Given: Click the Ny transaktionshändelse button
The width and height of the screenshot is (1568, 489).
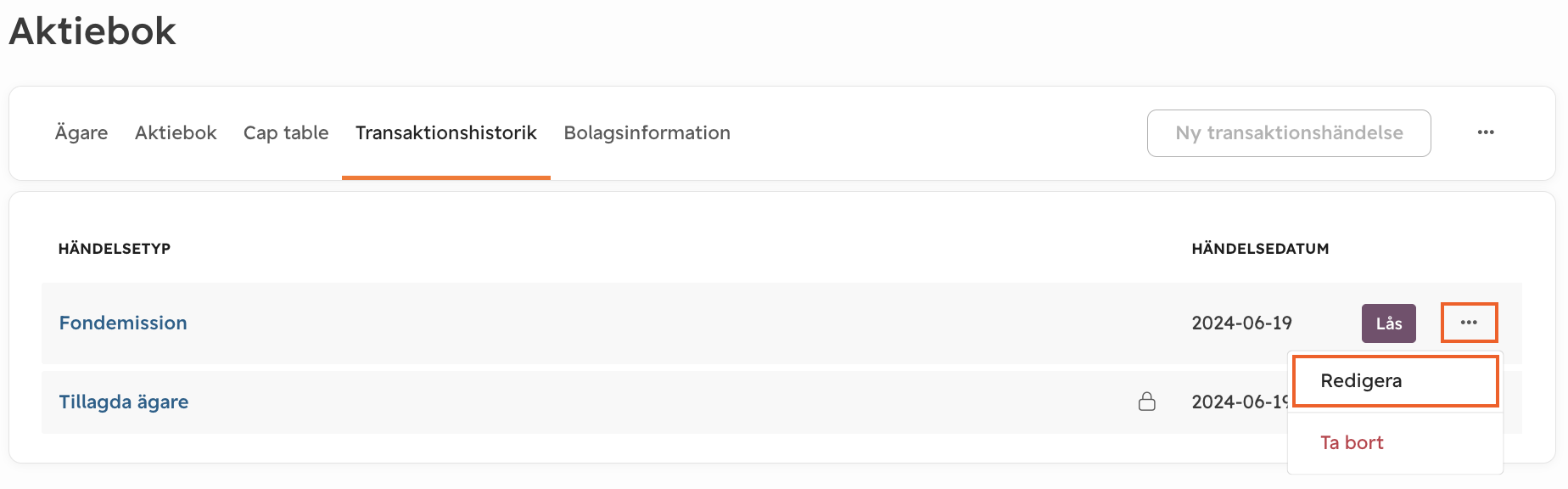Looking at the screenshot, I should pos(1289,133).
